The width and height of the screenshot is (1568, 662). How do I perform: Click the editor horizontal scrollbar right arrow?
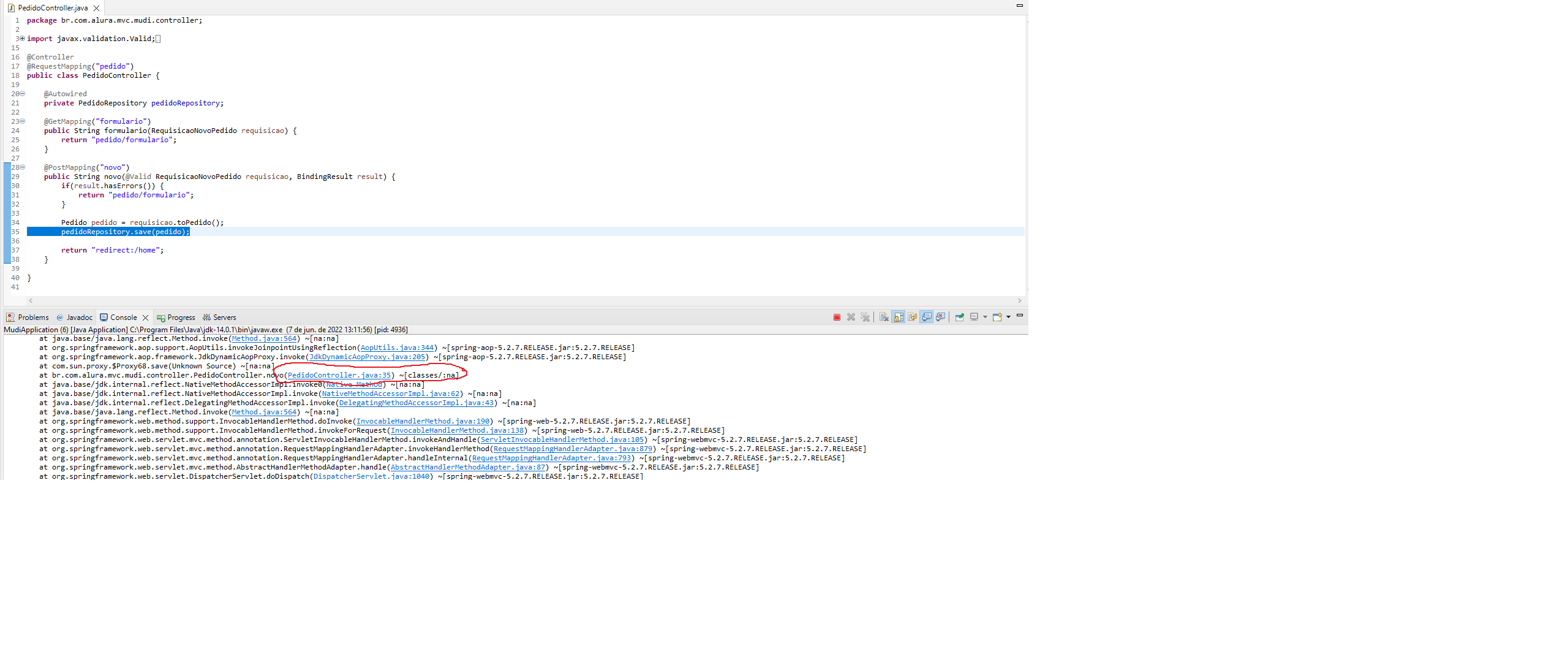[1019, 301]
